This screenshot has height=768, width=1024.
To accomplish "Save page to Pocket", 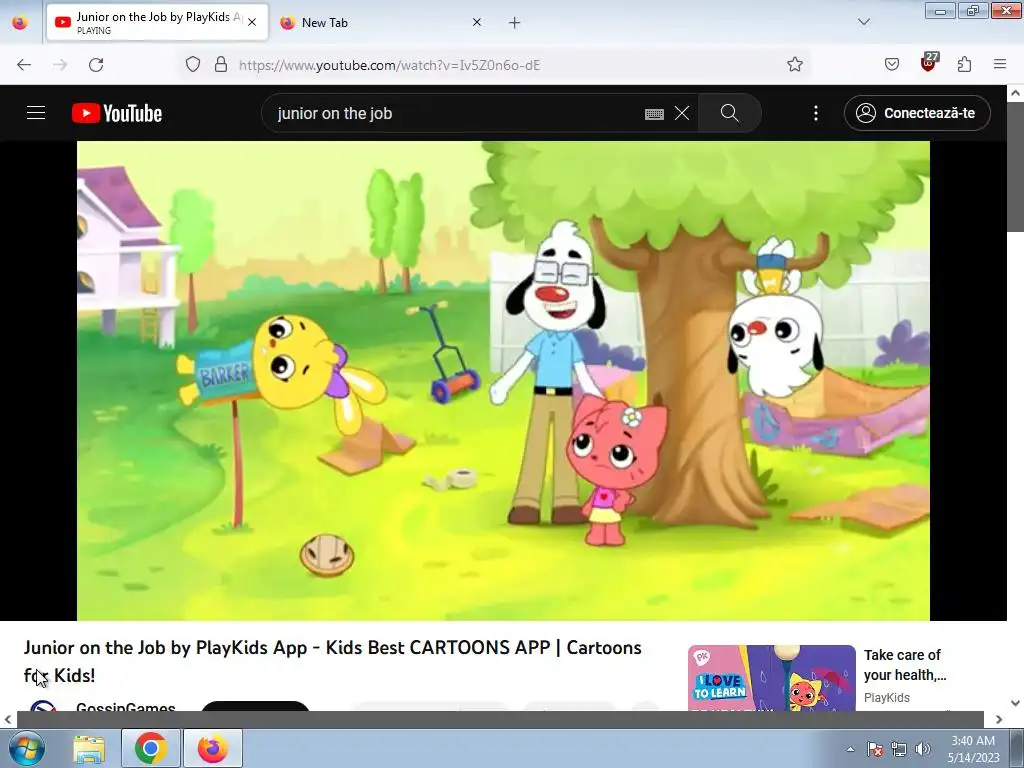I will click(892, 64).
